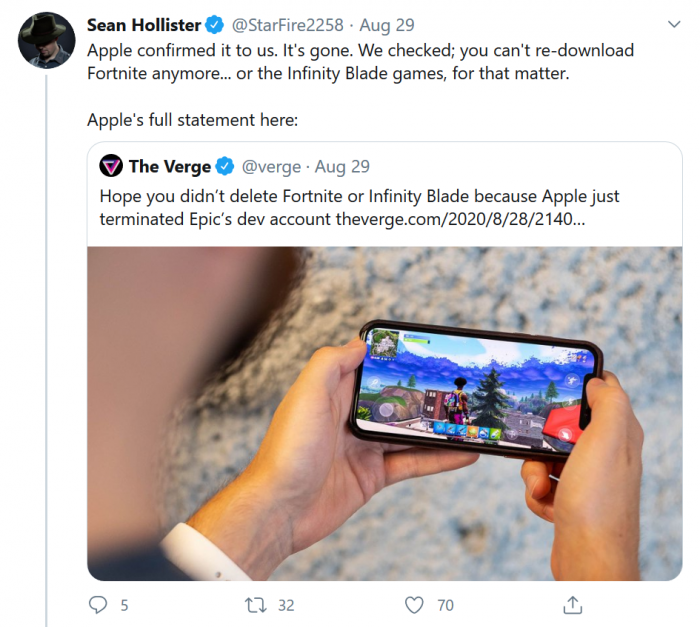This screenshot has width=700, height=627.
Task: Expand the tweet options chevron menu
Action: [x=669, y=22]
